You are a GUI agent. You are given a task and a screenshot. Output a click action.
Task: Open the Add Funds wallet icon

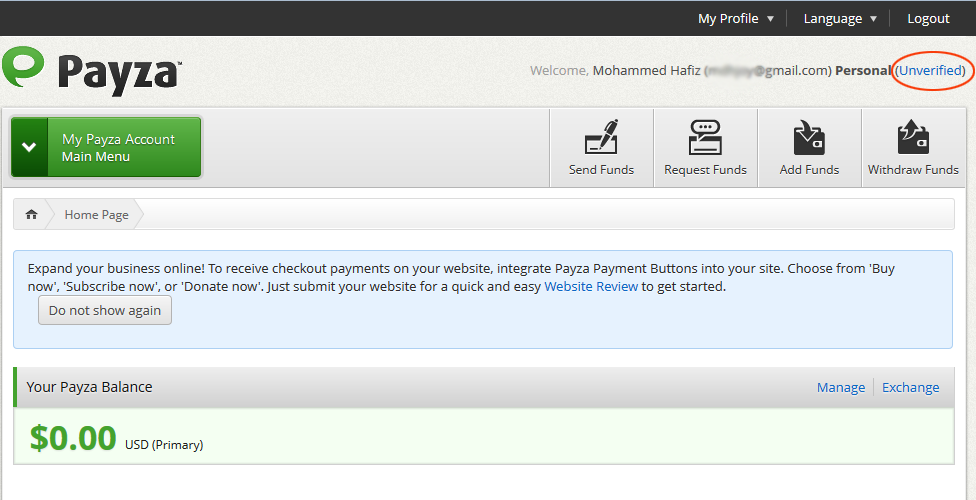pos(809,137)
